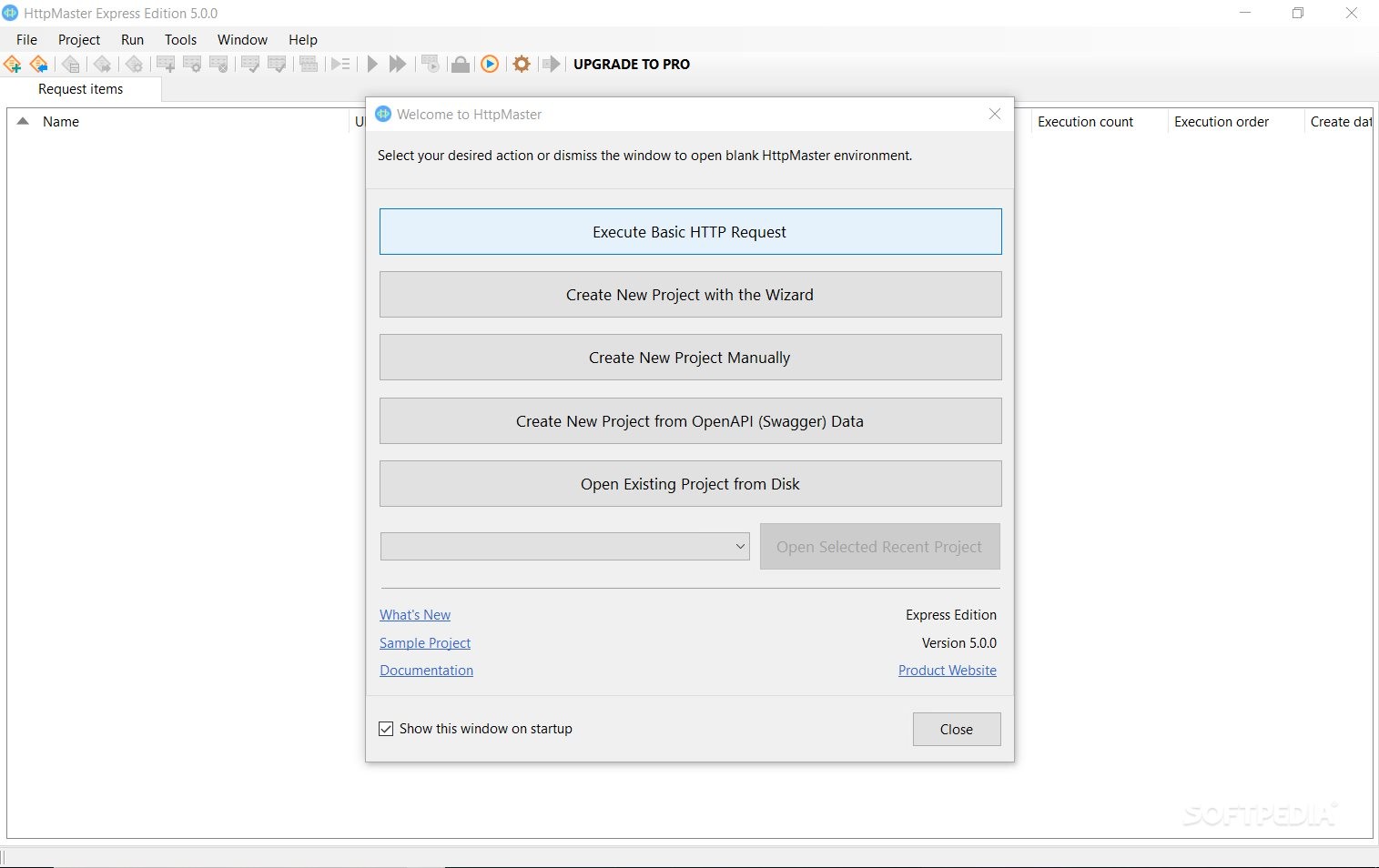This screenshot has height=868, width=1379.
Task: Click Open Existing Project from Disk
Action: (x=690, y=484)
